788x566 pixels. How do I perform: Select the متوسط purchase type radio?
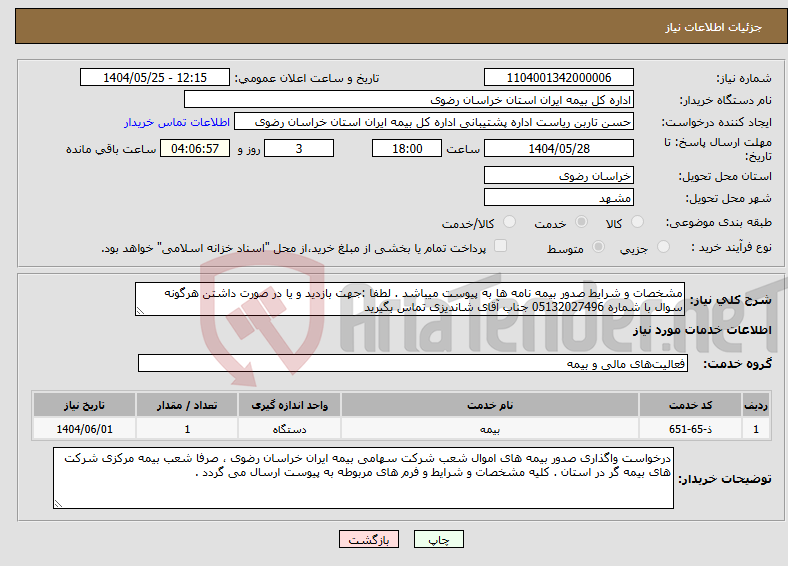point(599,246)
